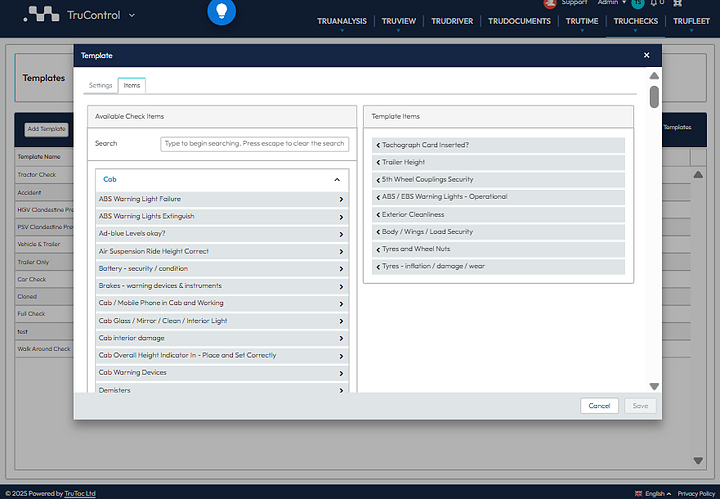720x499 pixels.
Task: Open the TRUANALYSIS menu
Action: coord(342,21)
